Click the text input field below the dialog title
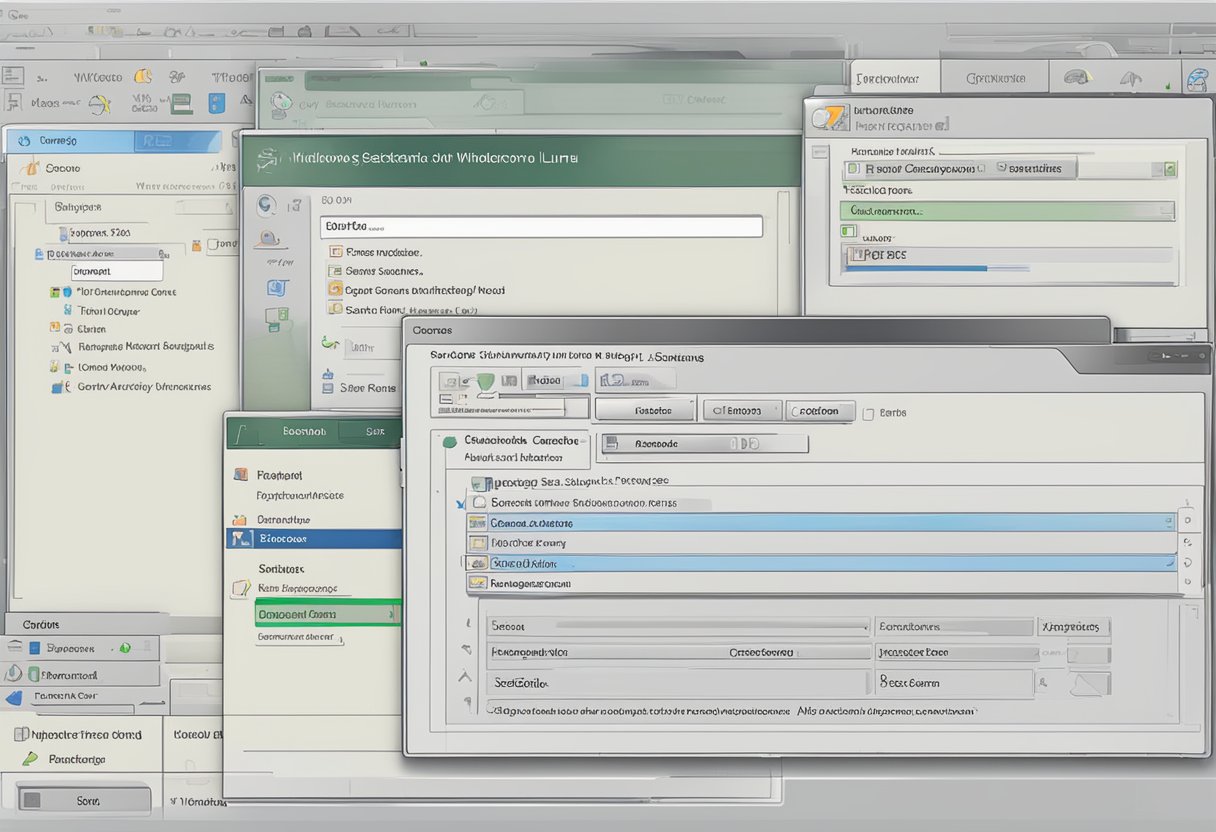This screenshot has height=832, width=1216. 540,226
